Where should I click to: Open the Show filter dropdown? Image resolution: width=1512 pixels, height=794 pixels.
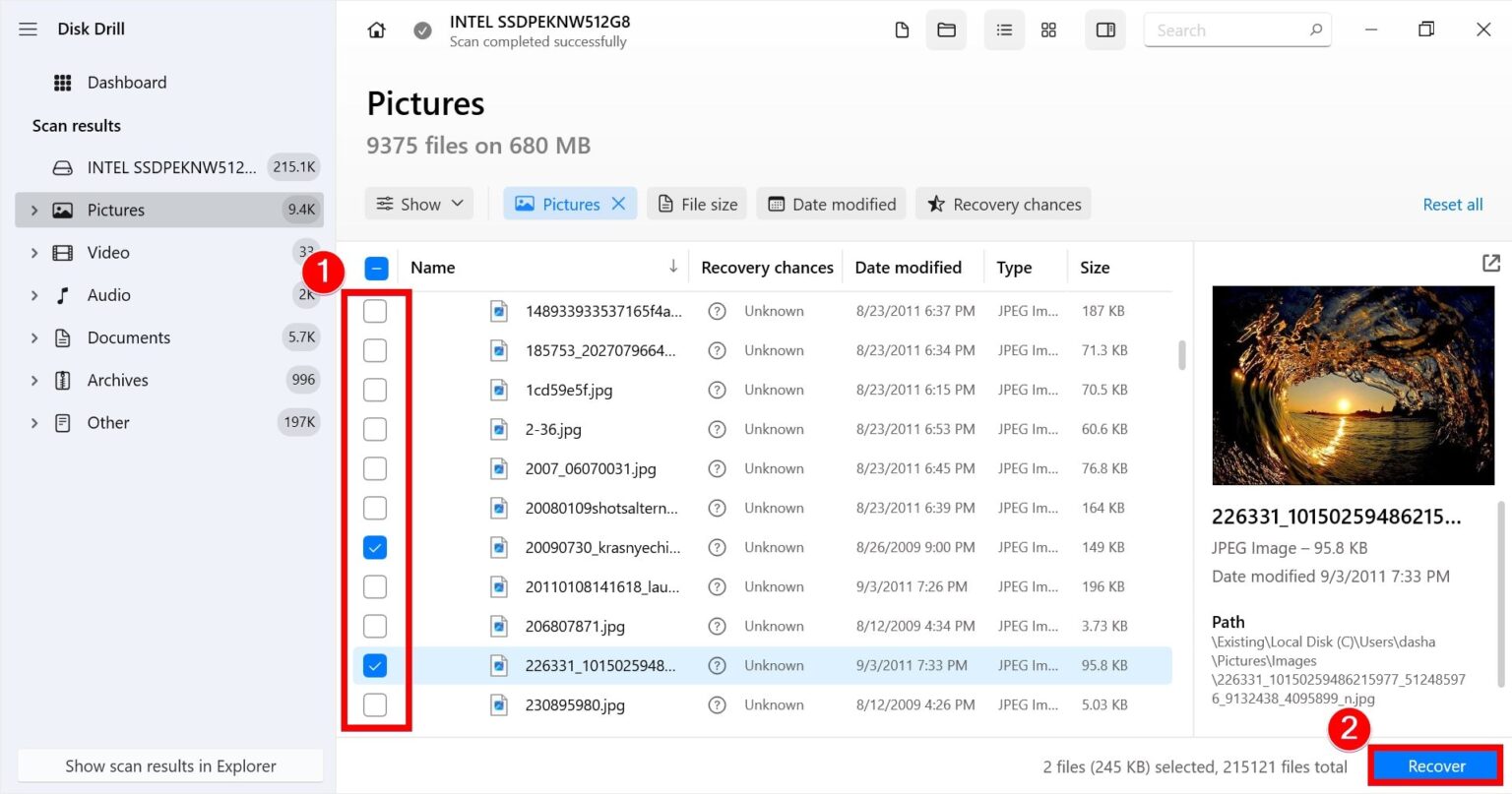418,204
